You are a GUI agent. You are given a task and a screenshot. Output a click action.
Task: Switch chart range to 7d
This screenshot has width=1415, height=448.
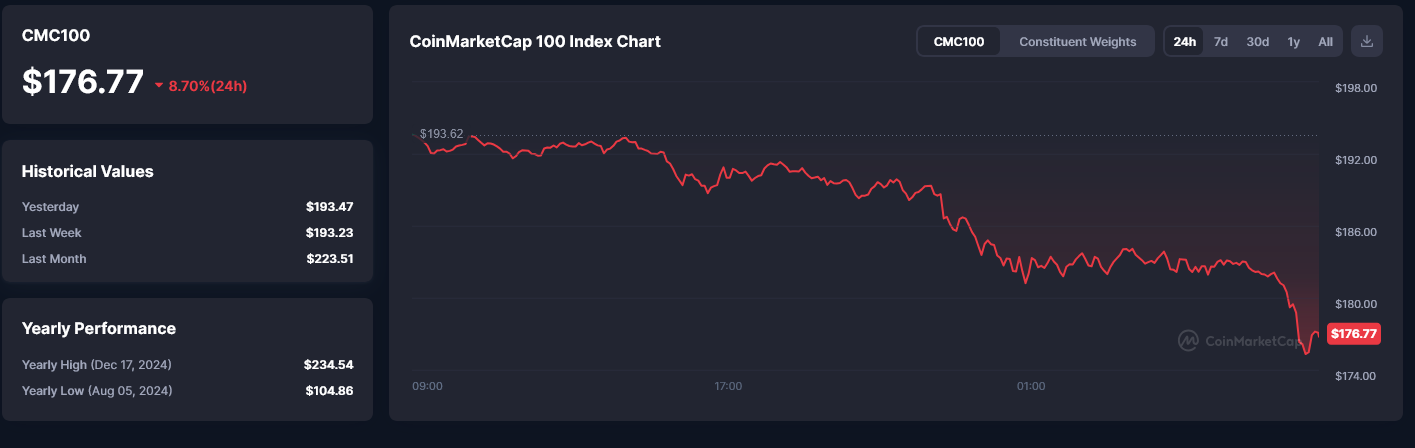1221,41
